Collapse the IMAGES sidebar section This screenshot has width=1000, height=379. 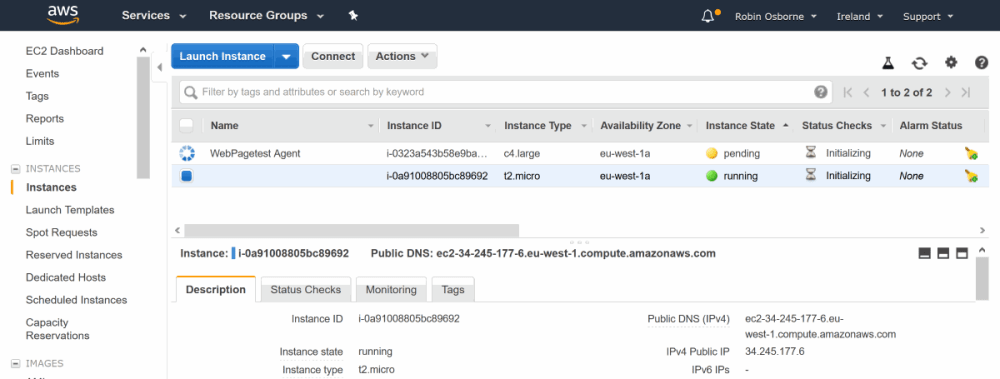15,364
